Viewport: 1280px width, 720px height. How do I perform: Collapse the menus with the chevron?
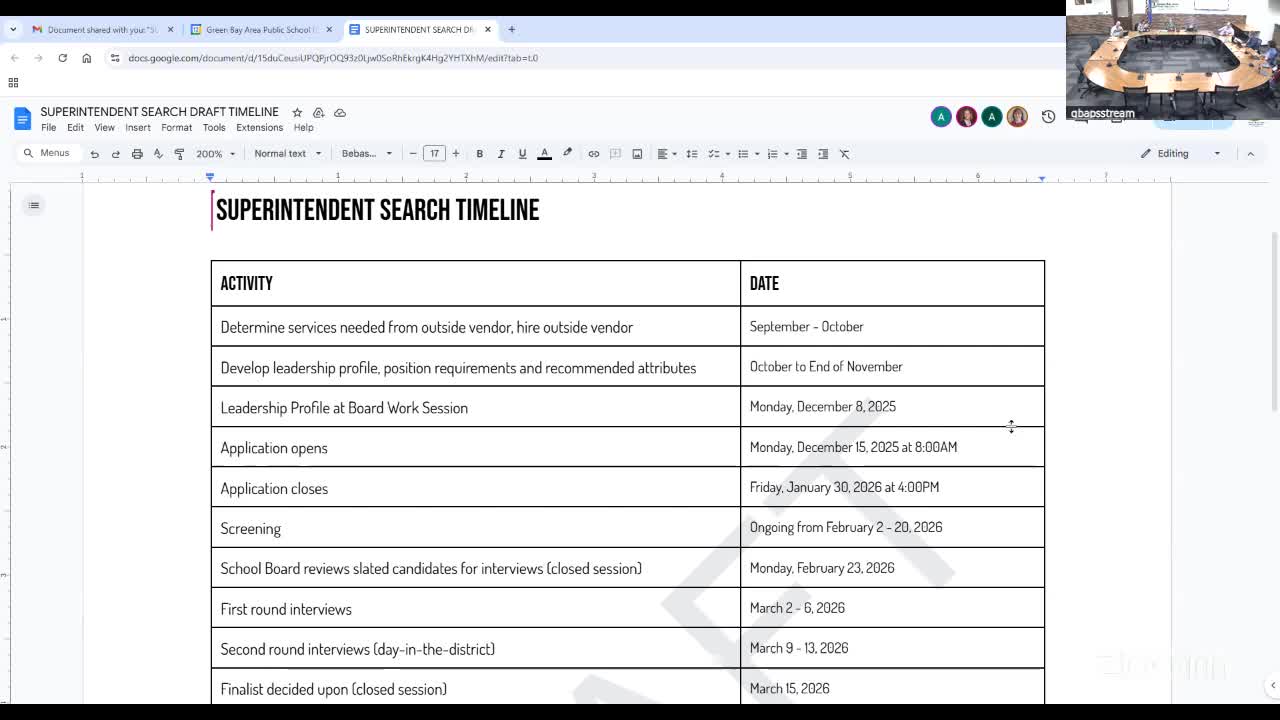(x=1250, y=154)
